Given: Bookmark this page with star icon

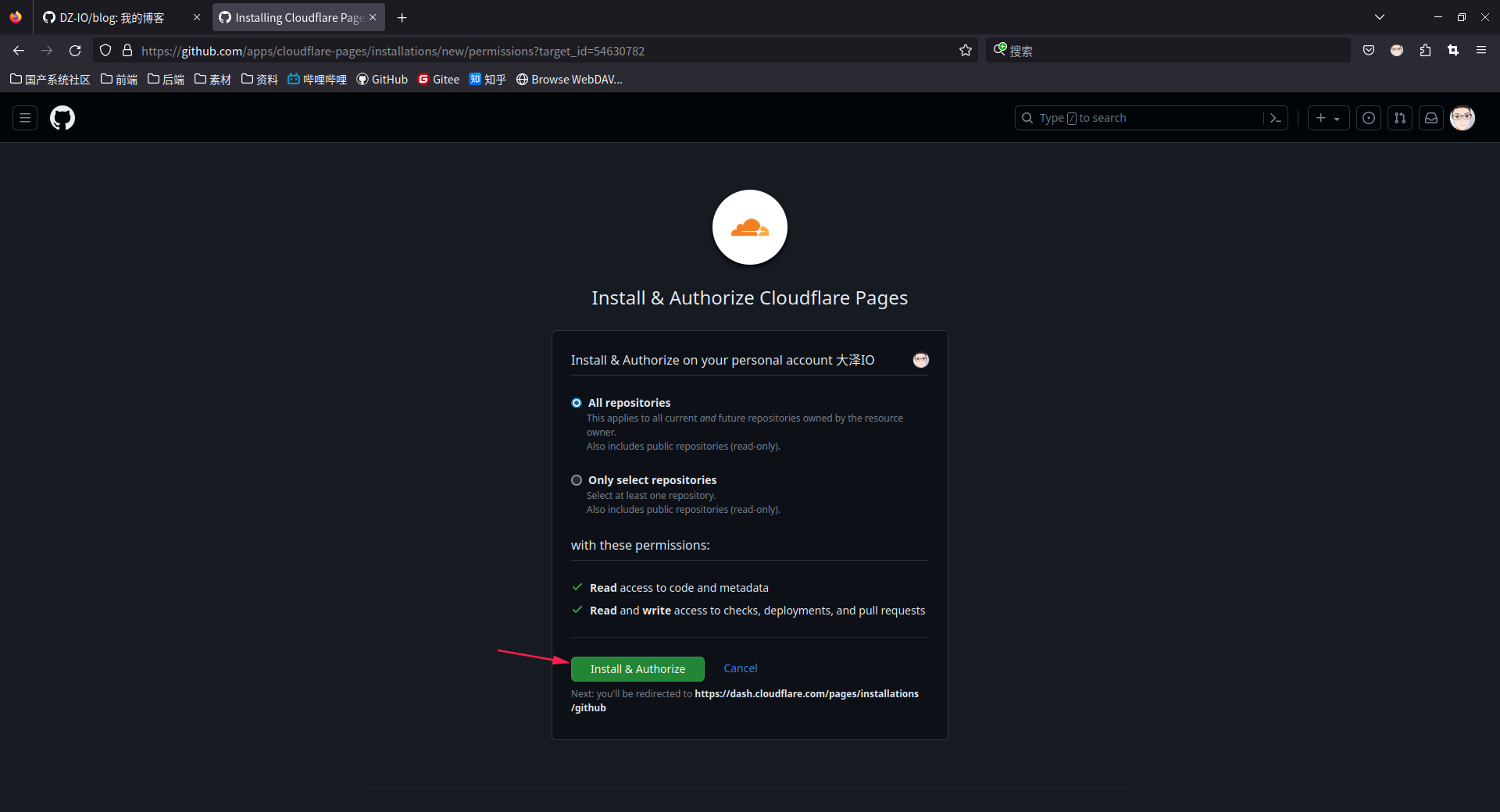Looking at the screenshot, I should [x=966, y=51].
